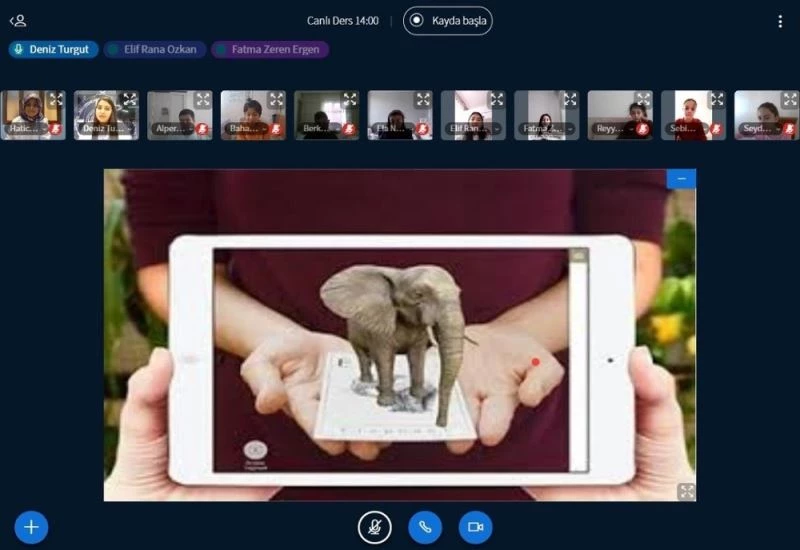Click the Kayda başla record button
This screenshot has height=550, width=800.
(447, 21)
